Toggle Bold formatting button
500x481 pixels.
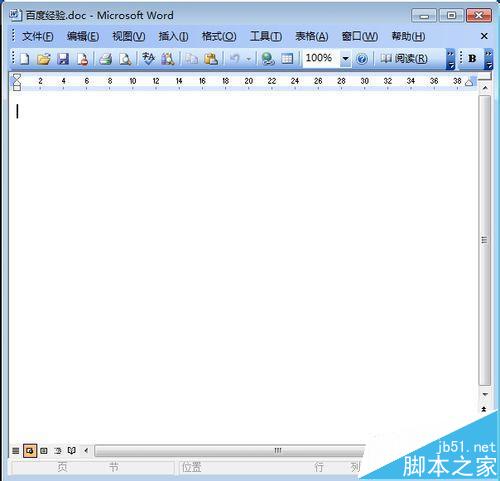click(472, 59)
